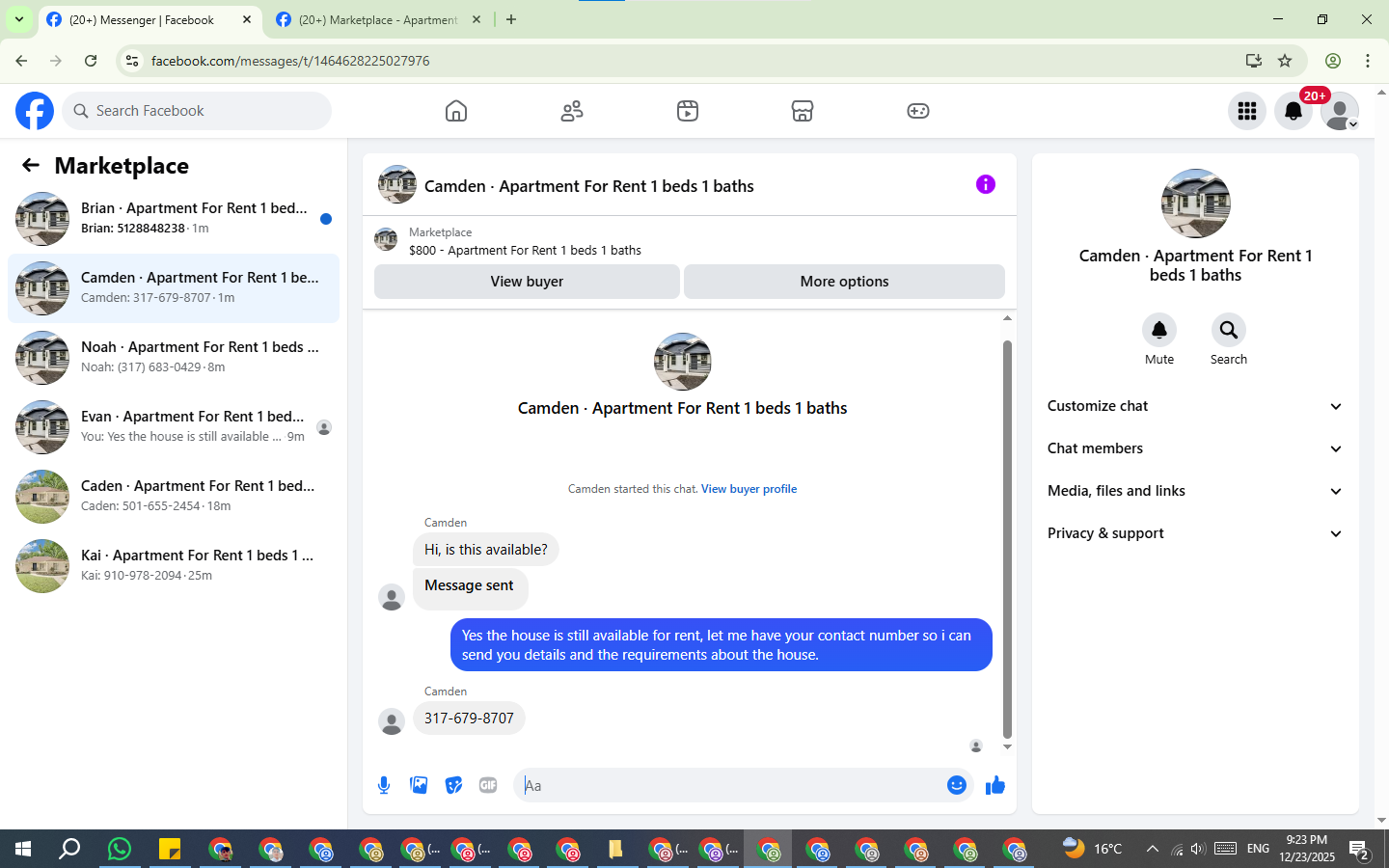The image size is (1389, 868).
Task: Send a thumbs-up like
Action: [x=995, y=785]
